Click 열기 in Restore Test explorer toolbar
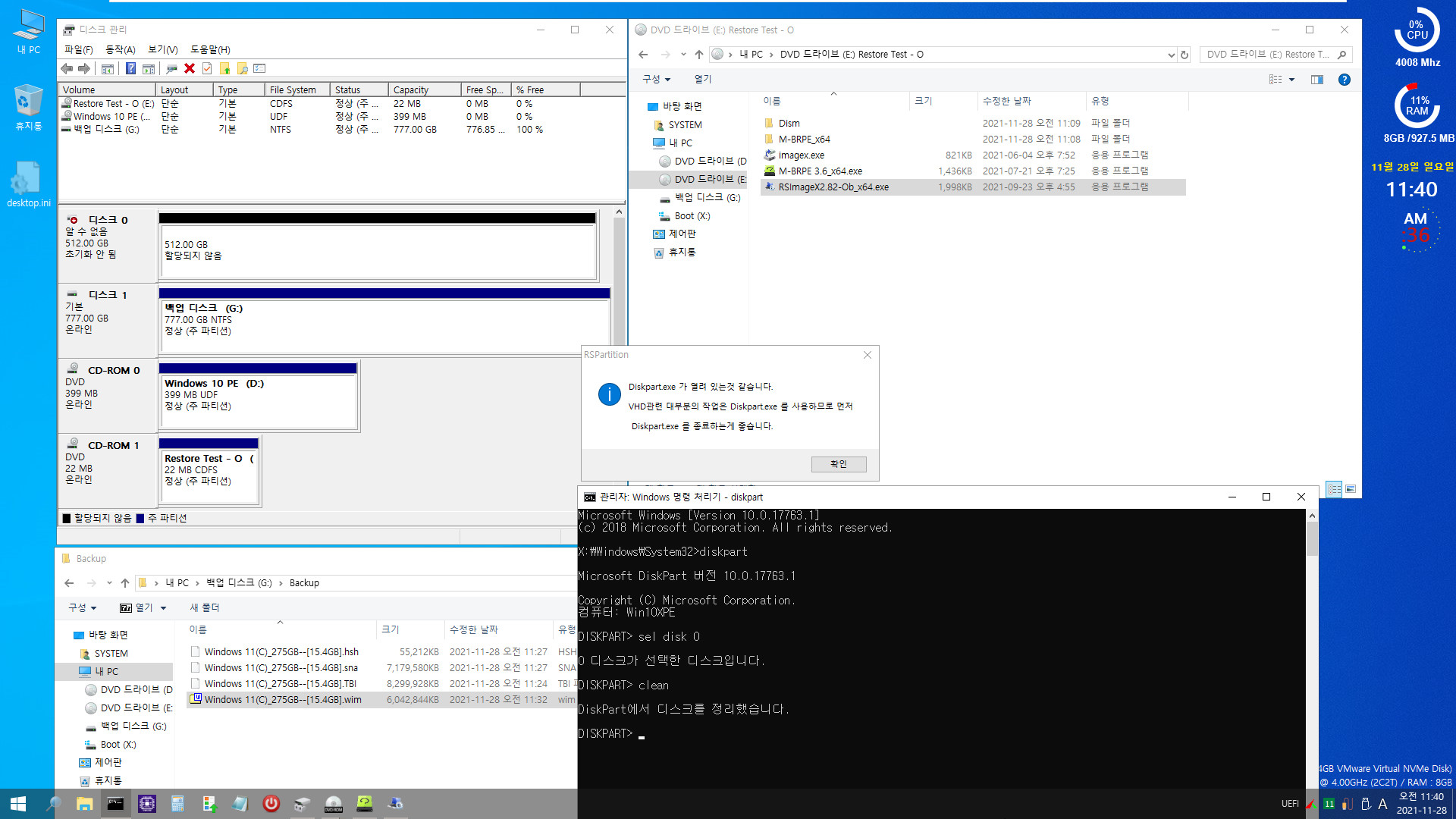 [x=703, y=79]
